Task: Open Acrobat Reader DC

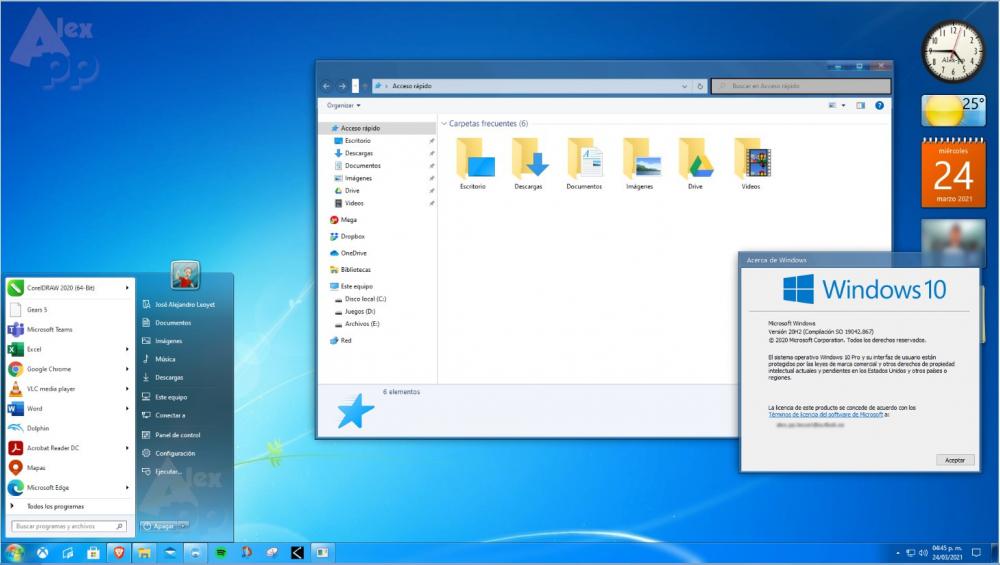Action: (x=70, y=448)
